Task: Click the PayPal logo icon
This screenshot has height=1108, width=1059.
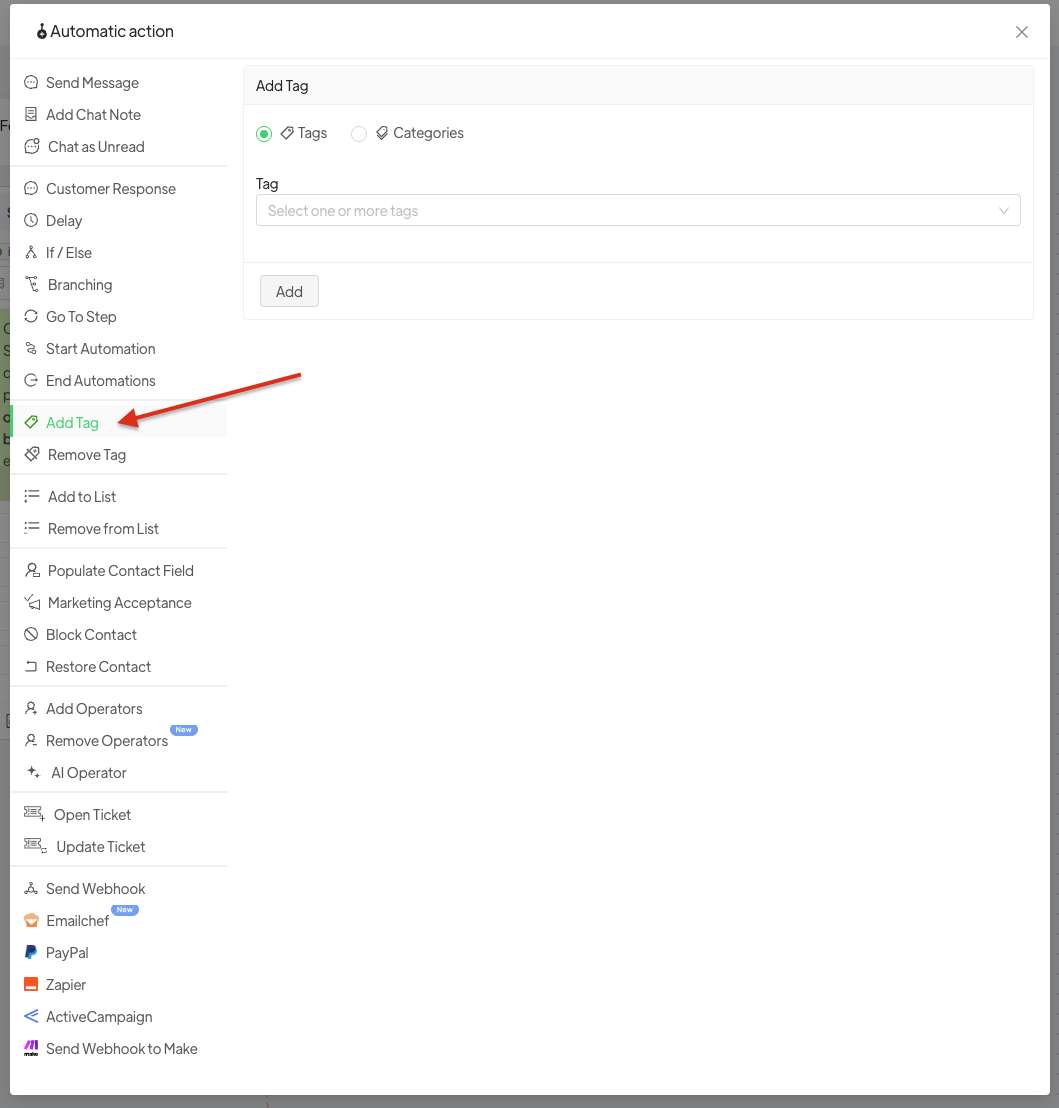Action: [31, 953]
